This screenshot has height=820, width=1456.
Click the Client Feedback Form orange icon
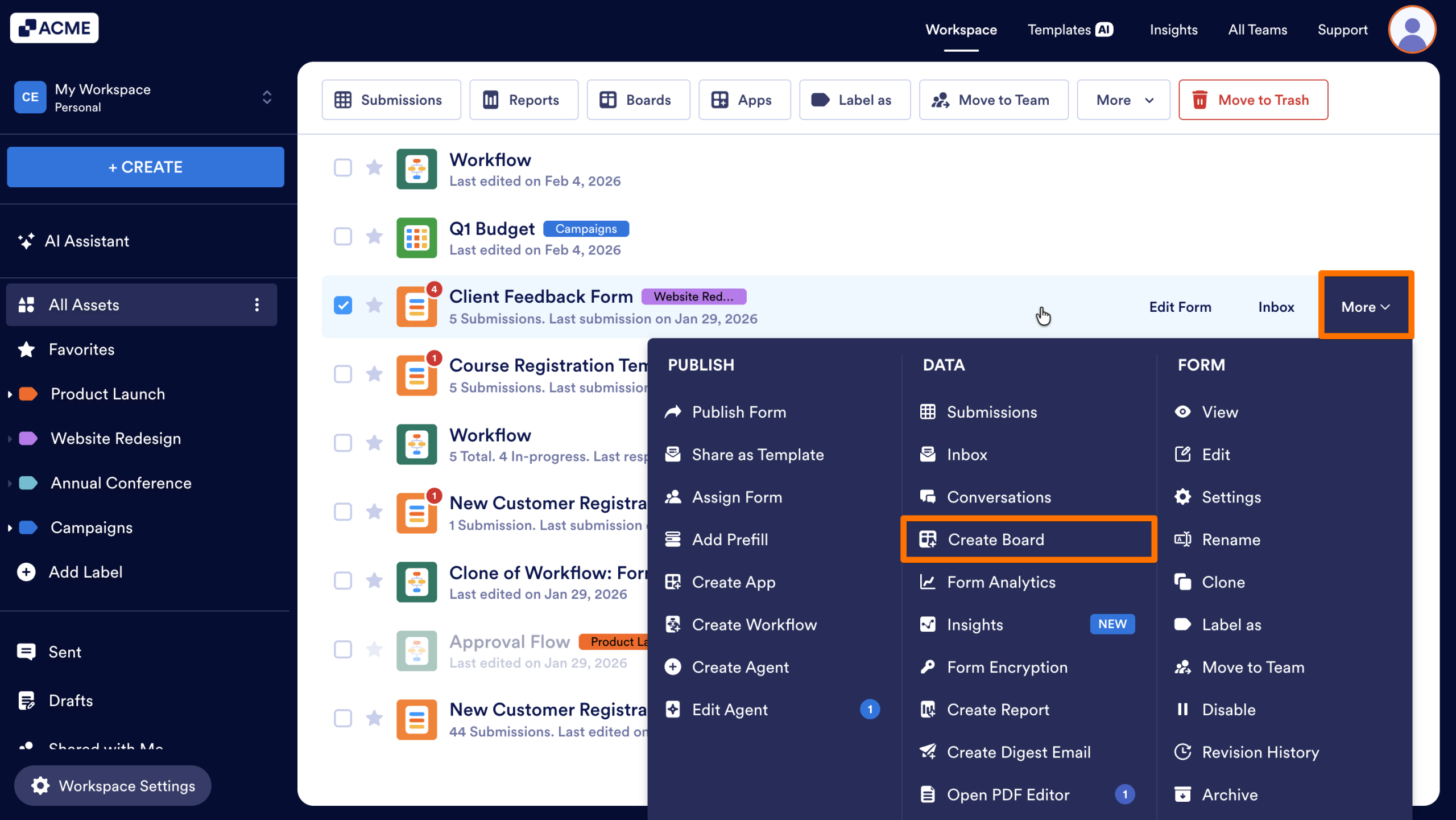(416, 307)
